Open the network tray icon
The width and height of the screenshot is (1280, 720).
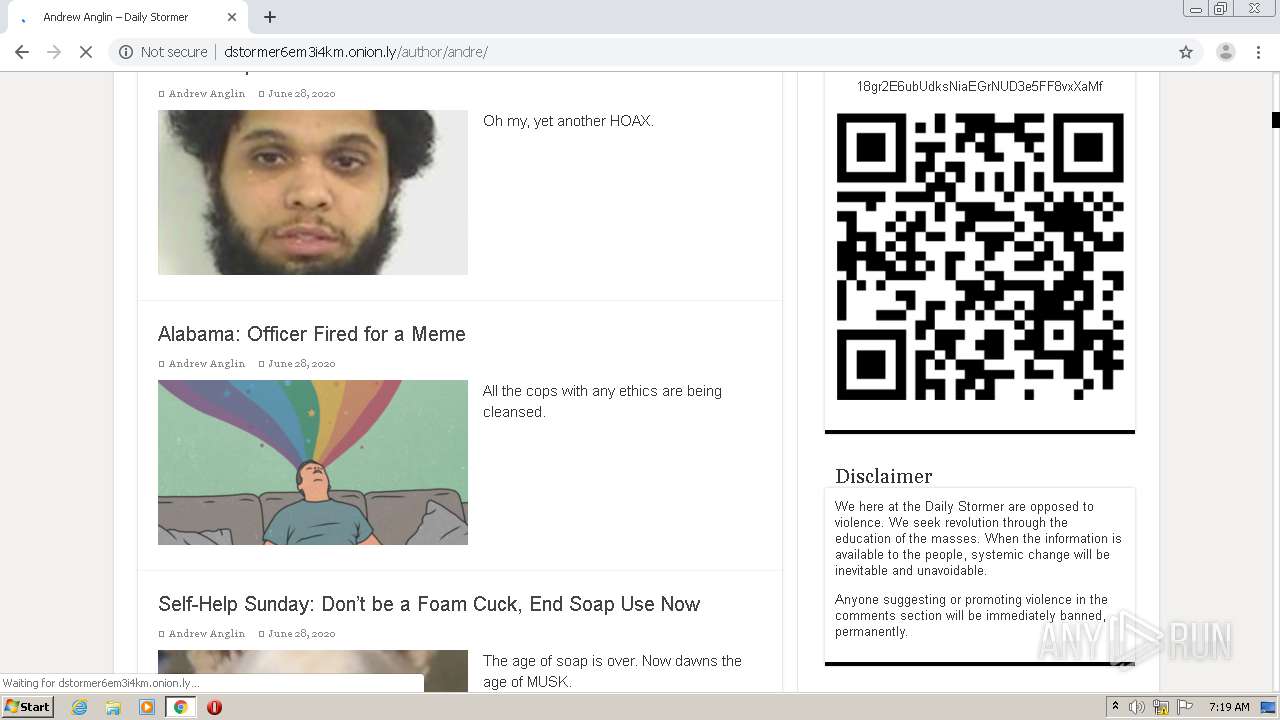click(1161, 707)
